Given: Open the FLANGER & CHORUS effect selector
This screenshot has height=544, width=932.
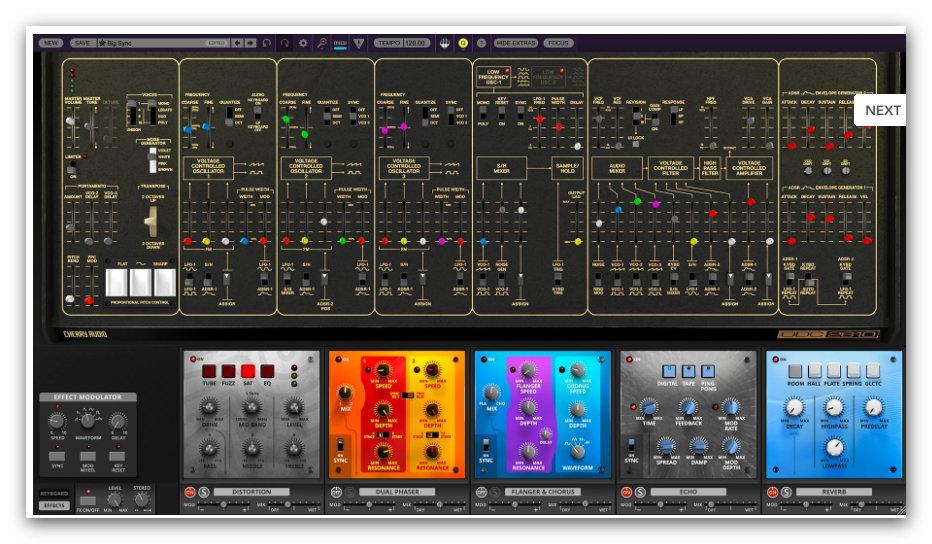Looking at the screenshot, I should click(x=543, y=492).
